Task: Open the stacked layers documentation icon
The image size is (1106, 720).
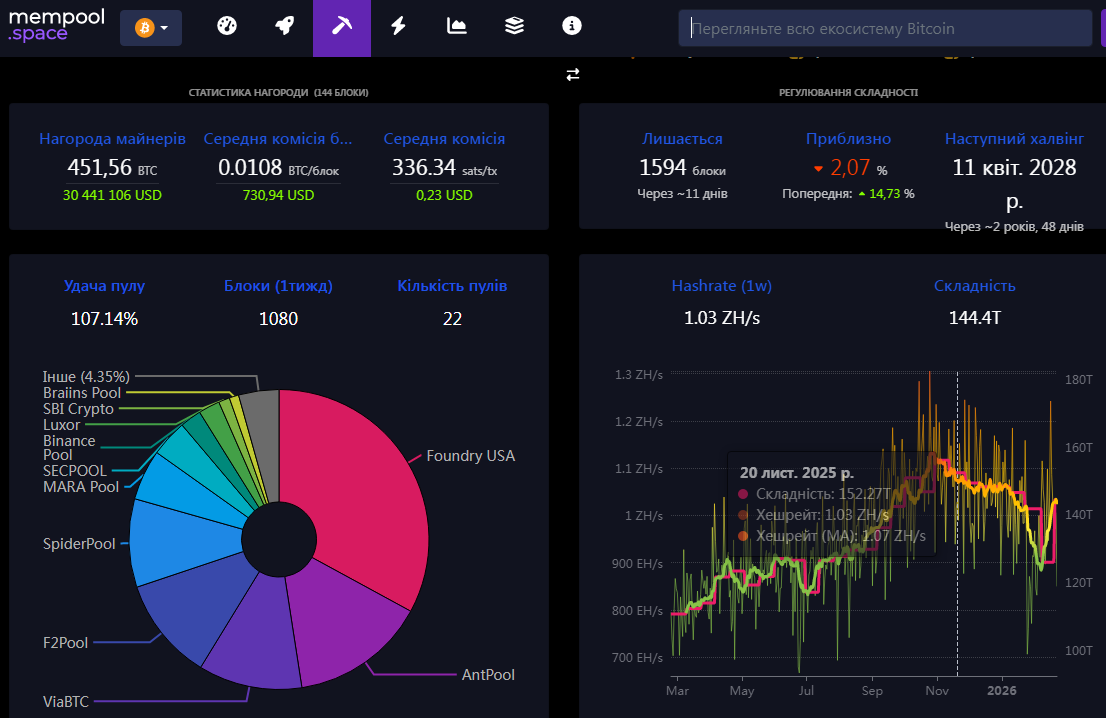Action: [x=514, y=27]
